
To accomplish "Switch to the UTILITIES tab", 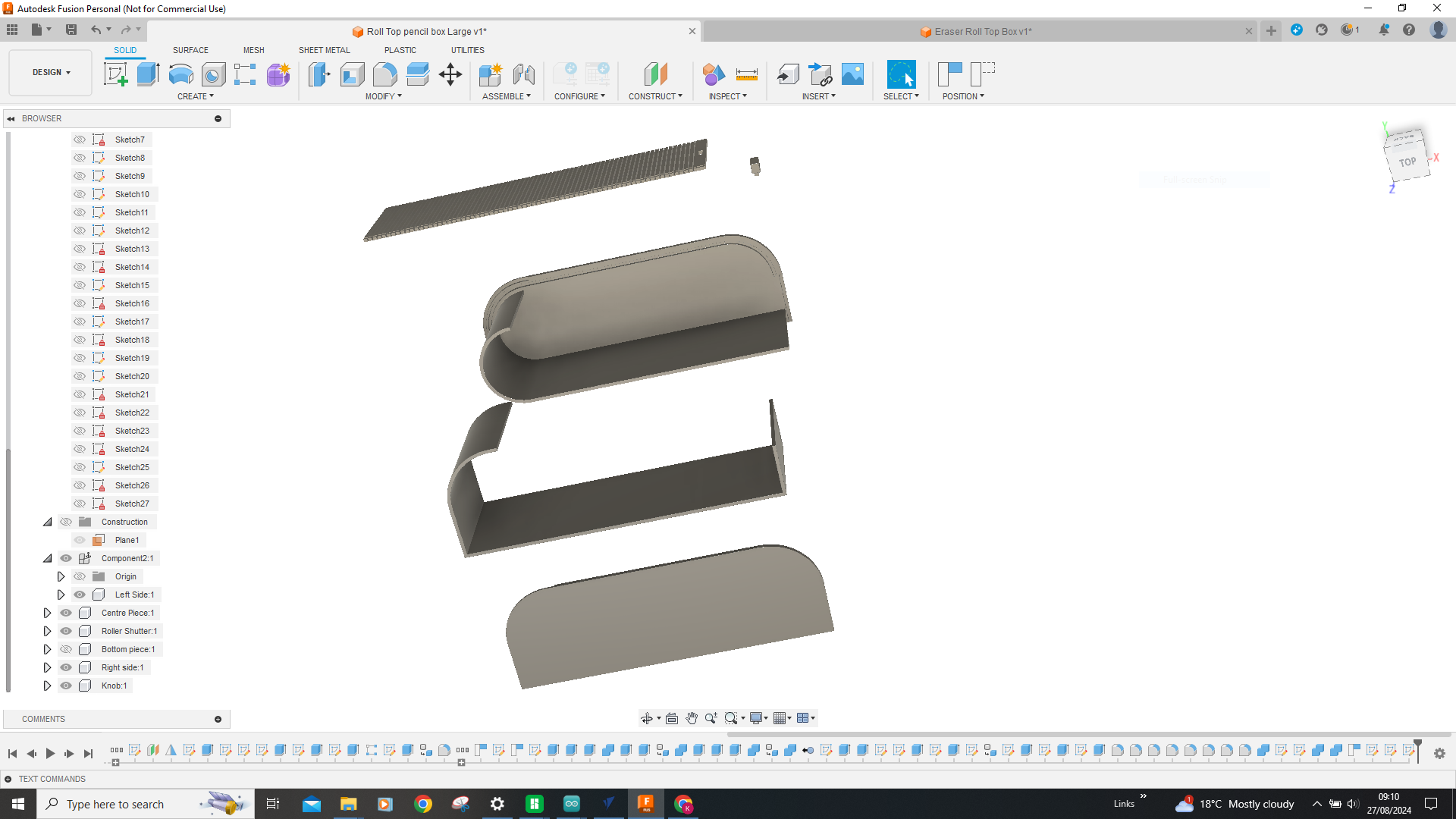I will [467, 50].
